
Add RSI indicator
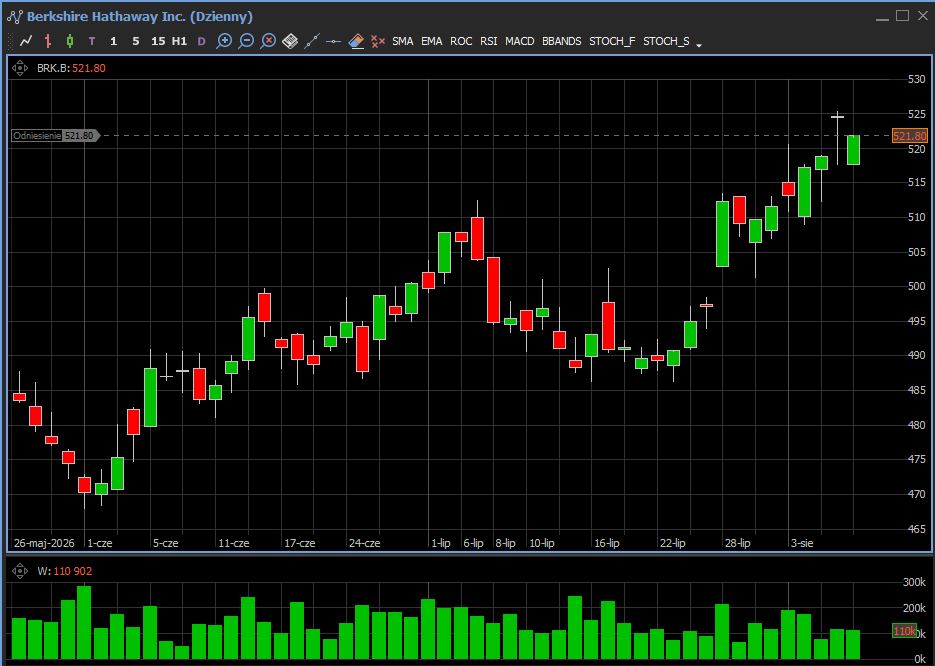pyautogui.click(x=488, y=41)
